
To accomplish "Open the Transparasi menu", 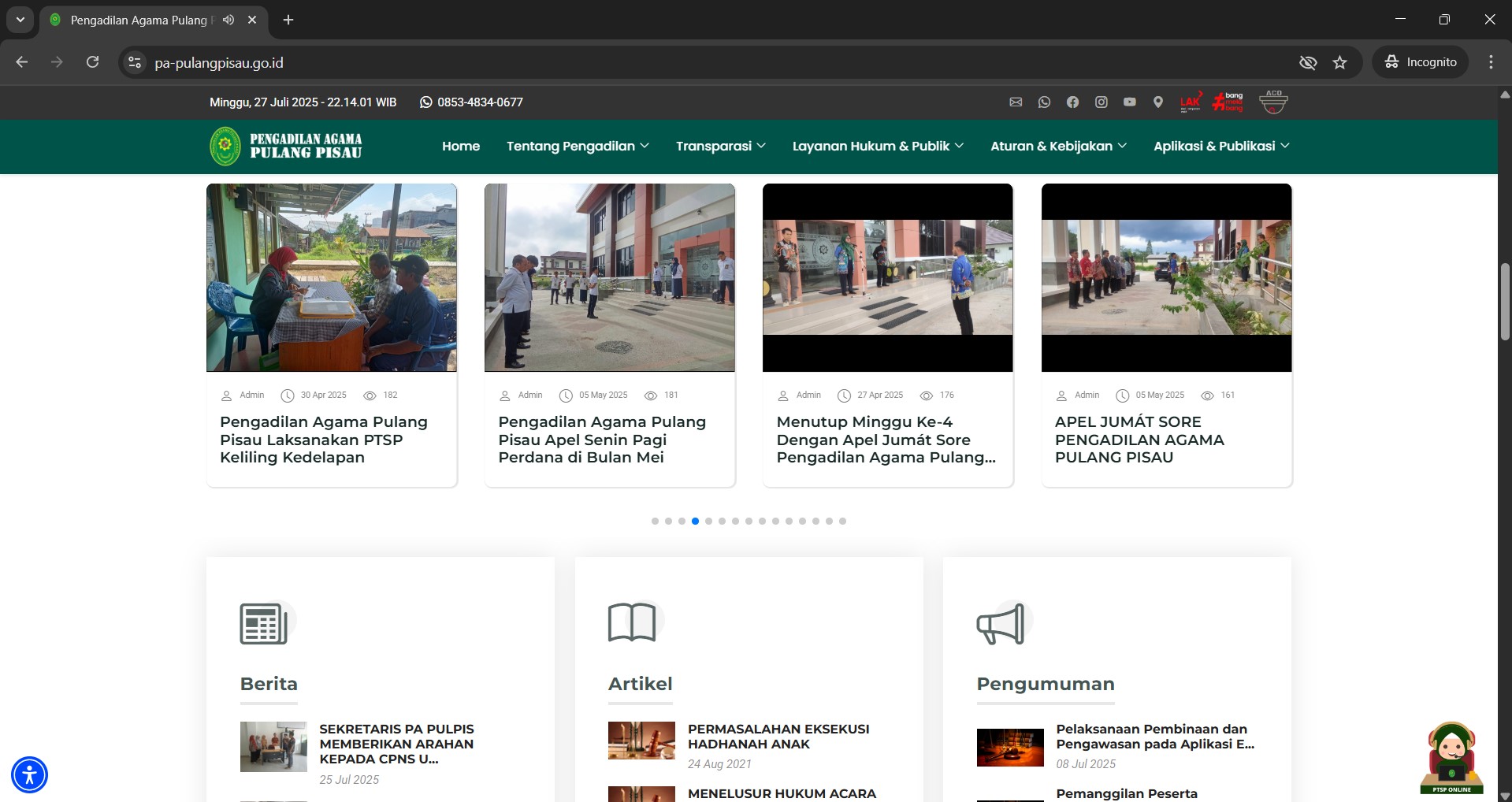I will pyautogui.click(x=720, y=146).
